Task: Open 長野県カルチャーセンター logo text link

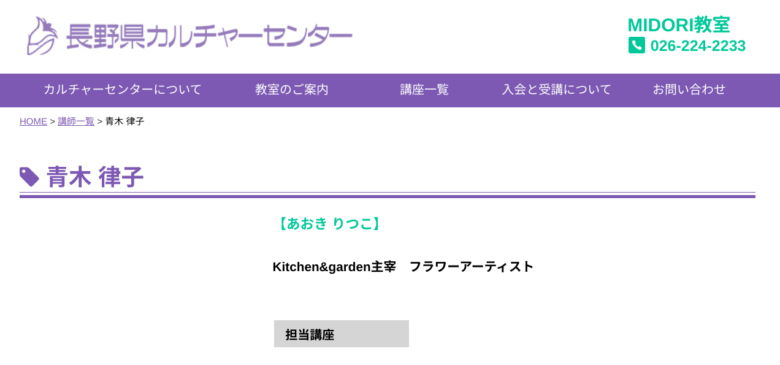Action: pyautogui.click(x=209, y=36)
